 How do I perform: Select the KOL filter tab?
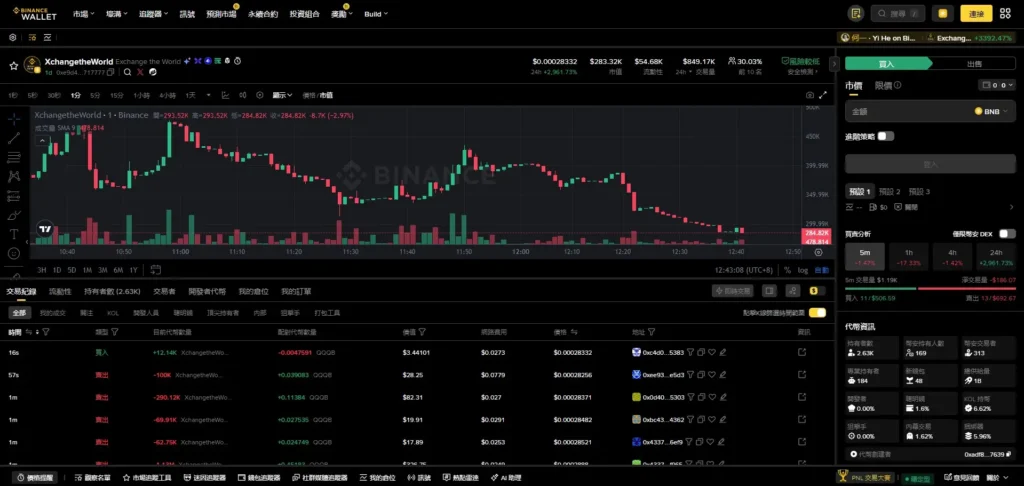(x=113, y=313)
